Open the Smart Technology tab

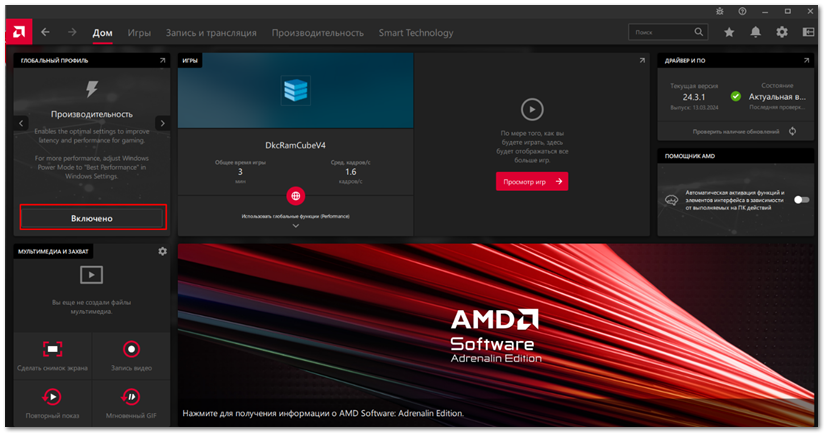tap(416, 33)
